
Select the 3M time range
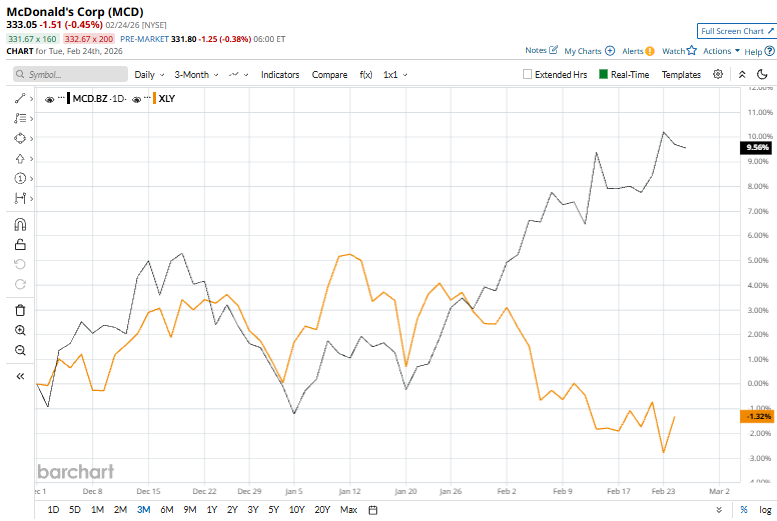point(144,510)
